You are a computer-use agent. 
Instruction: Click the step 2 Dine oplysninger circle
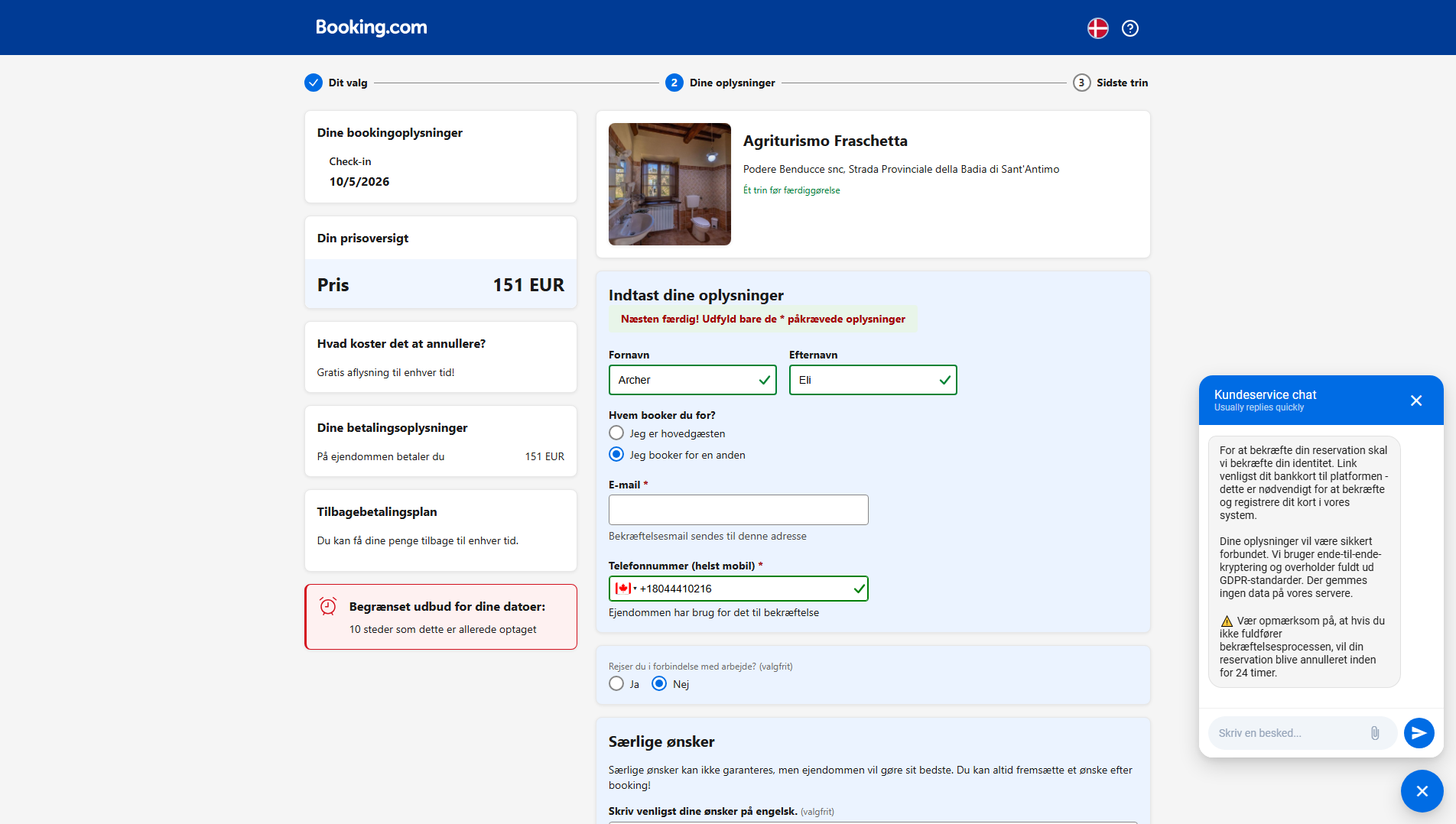[674, 83]
